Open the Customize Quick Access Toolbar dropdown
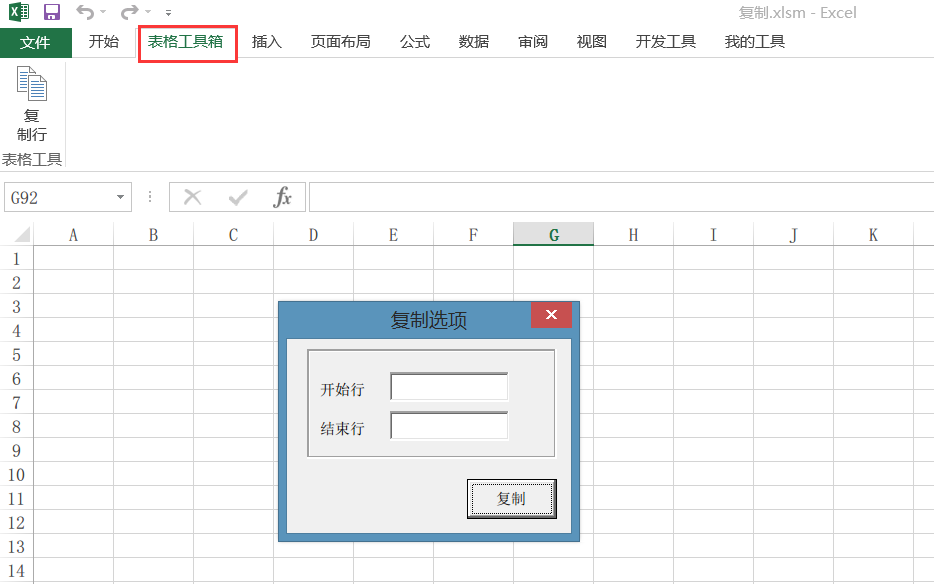 coord(168,13)
